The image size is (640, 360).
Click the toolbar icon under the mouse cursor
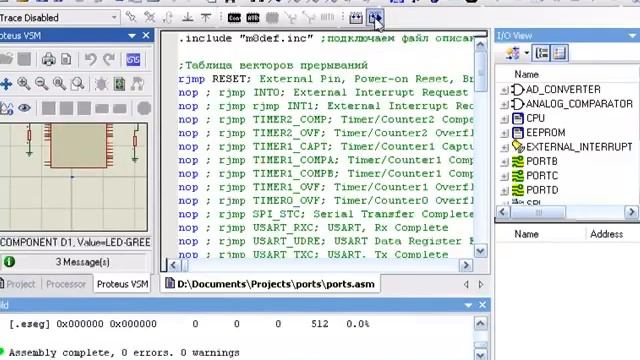coord(375,18)
